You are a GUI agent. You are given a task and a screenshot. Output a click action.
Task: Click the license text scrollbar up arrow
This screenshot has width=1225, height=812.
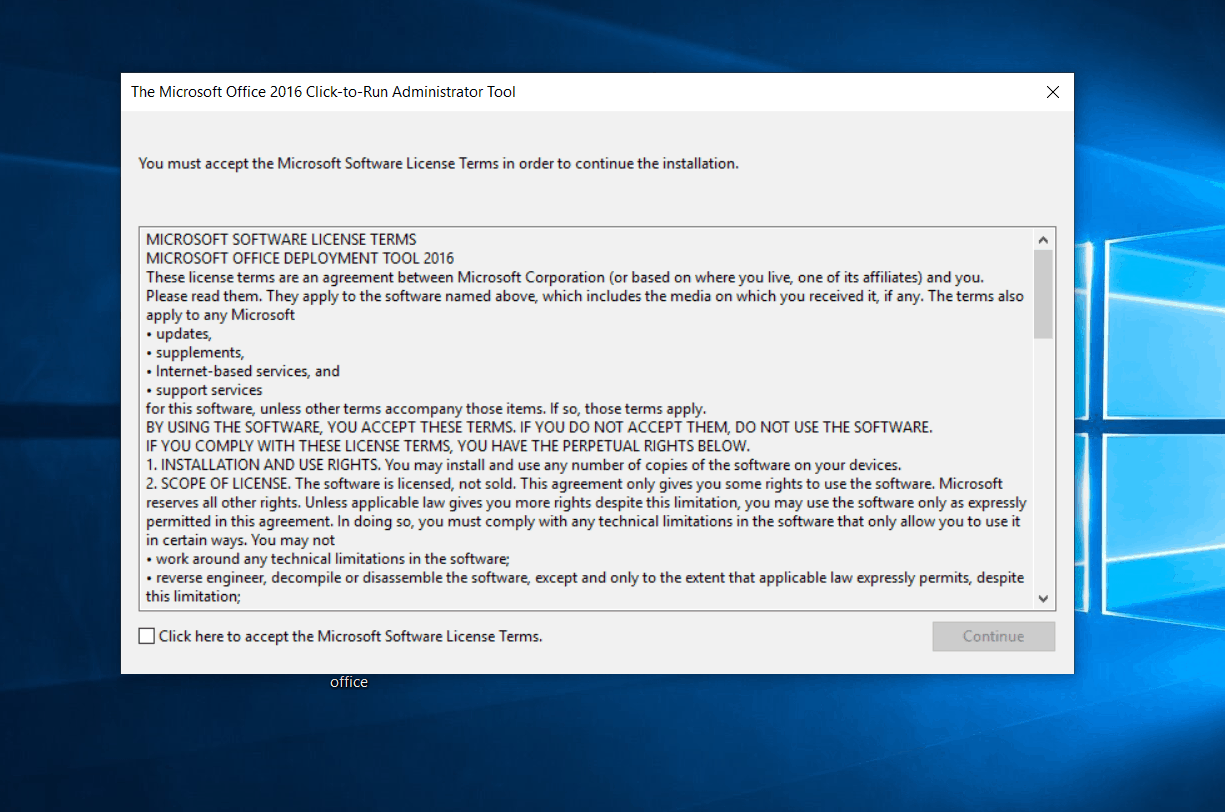click(1043, 240)
